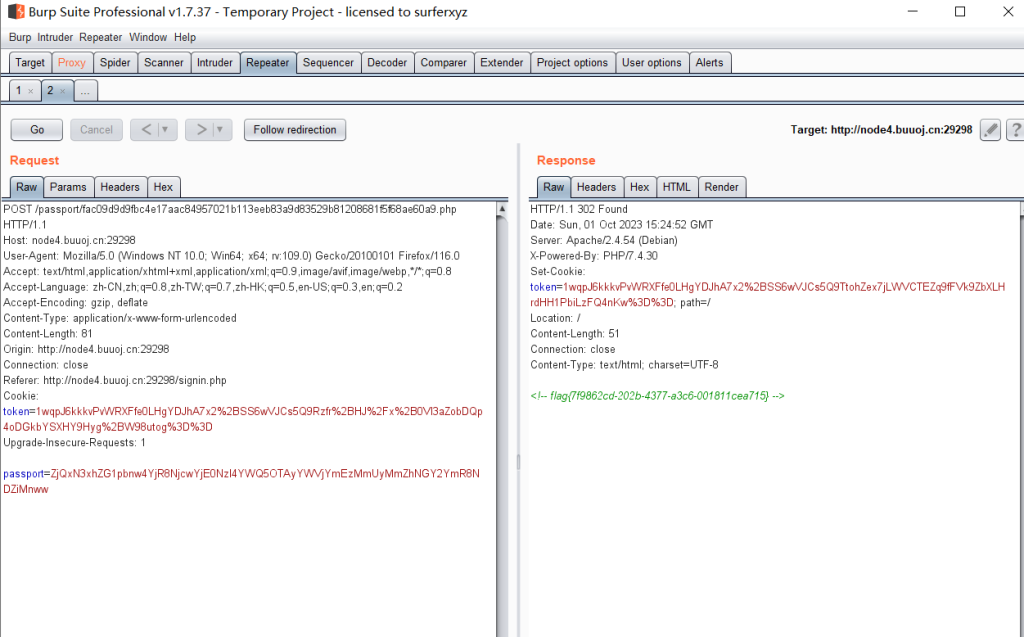Add a new Repeater tab via the ... tab
The width and height of the screenshot is (1024, 637).
(x=85, y=91)
